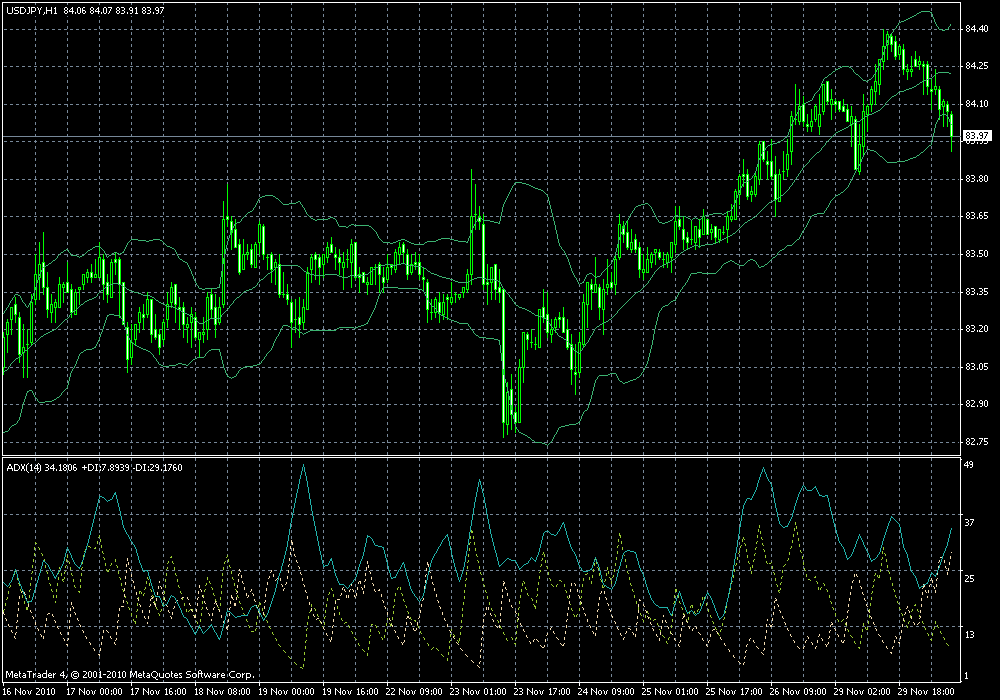Screen dimensions: 1000x700
Task: Click the 82.90 price axis label
Action: 977,404
